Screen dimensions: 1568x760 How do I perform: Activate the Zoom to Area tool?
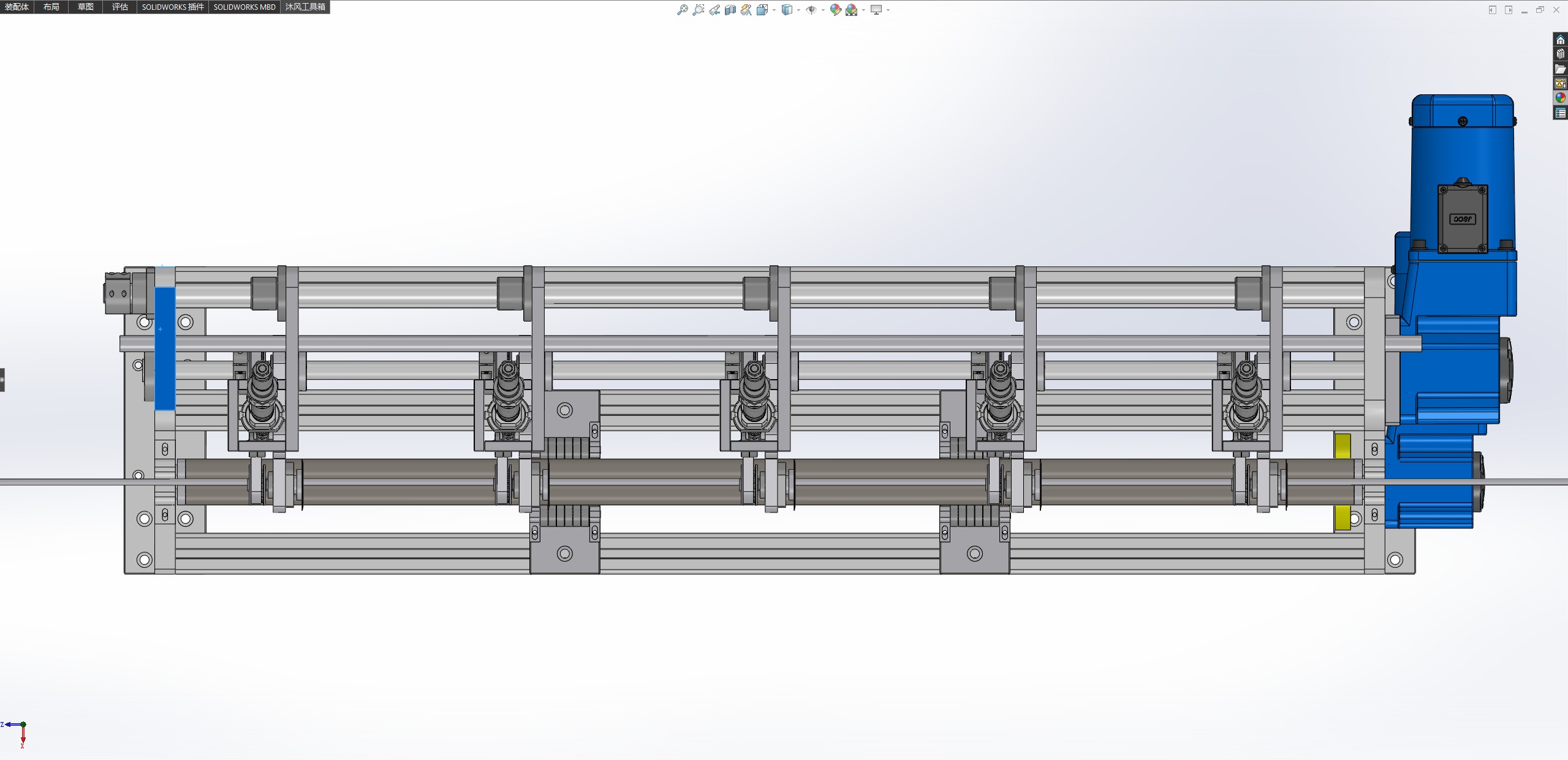(x=698, y=10)
